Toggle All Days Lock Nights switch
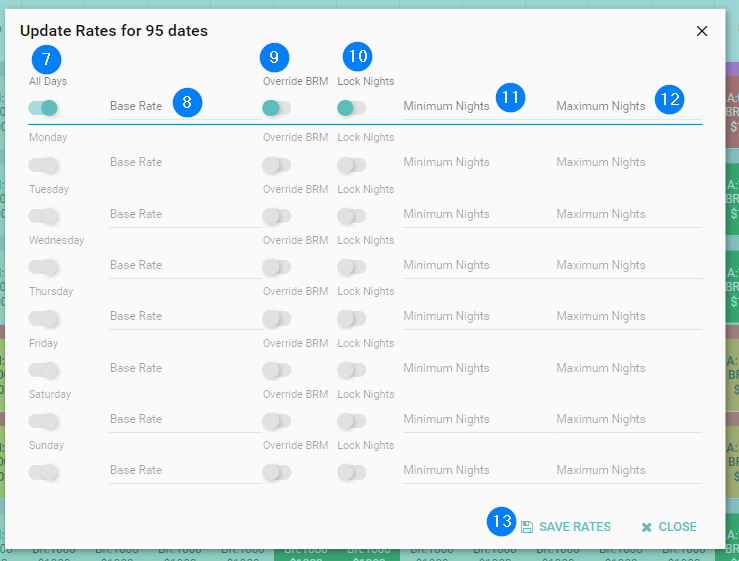Image resolution: width=739 pixels, height=561 pixels. 352,108
